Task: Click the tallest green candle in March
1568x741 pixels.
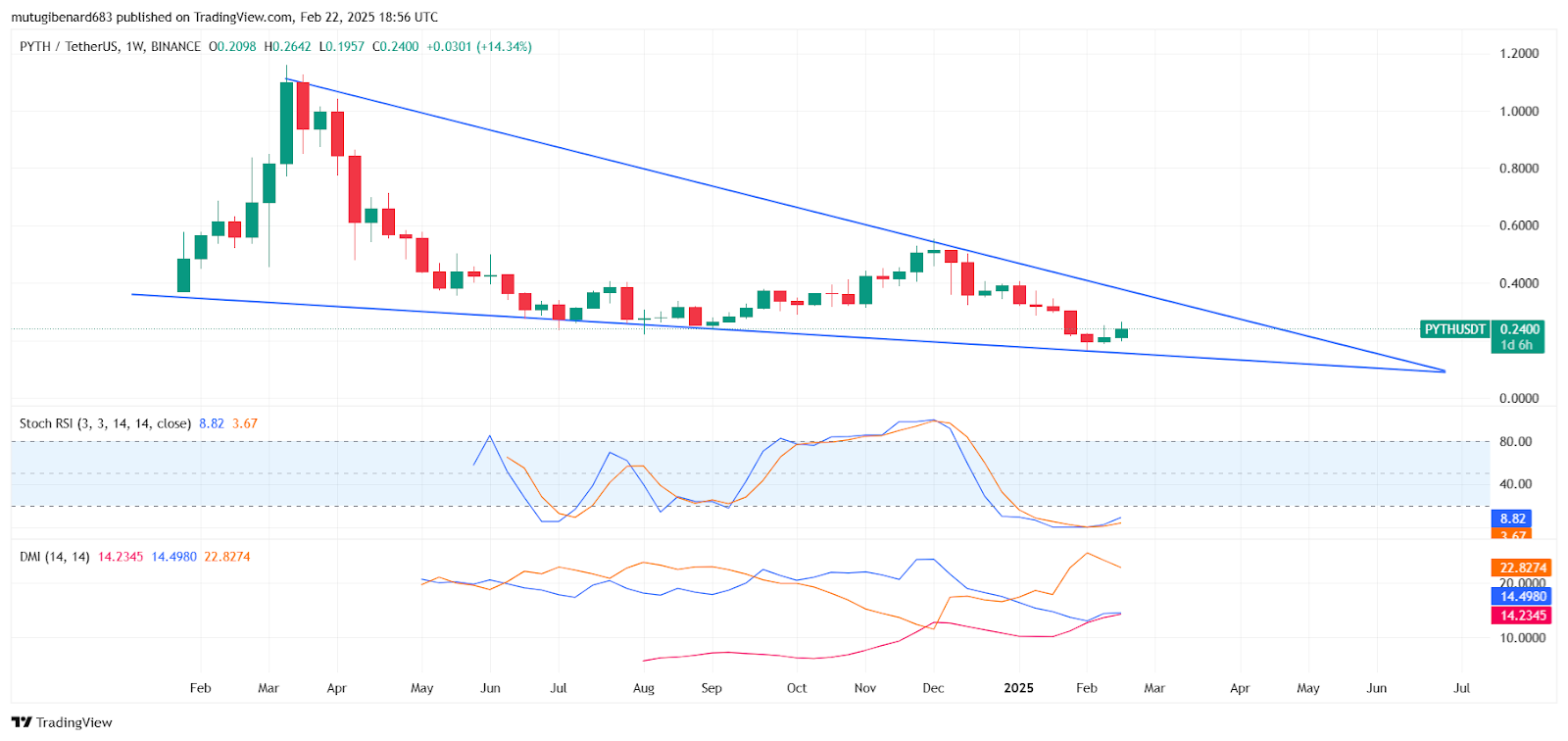Action: pos(286,123)
